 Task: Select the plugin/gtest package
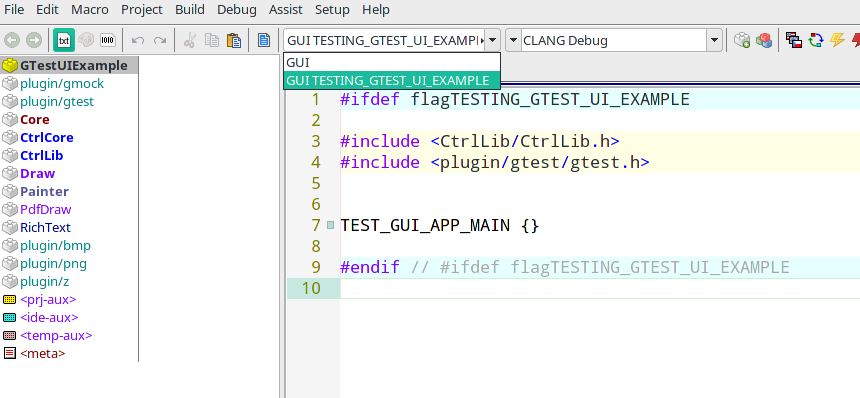[57, 101]
